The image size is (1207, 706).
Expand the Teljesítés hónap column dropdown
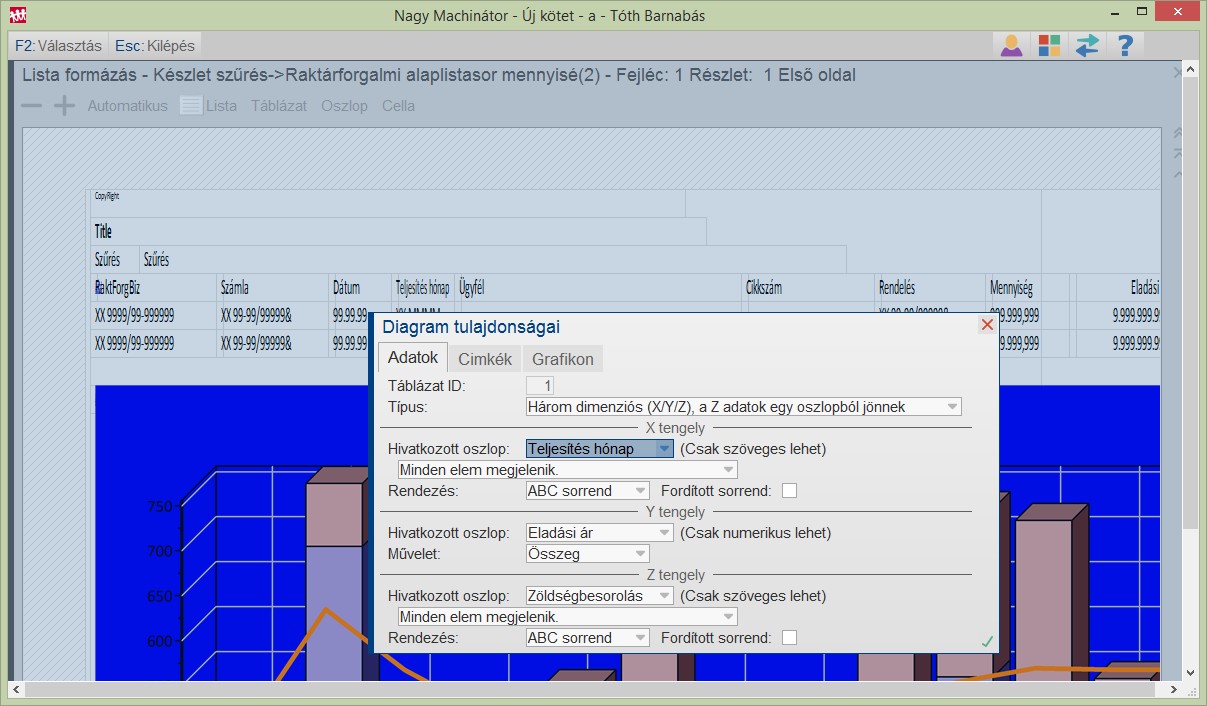(x=664, y=449)
